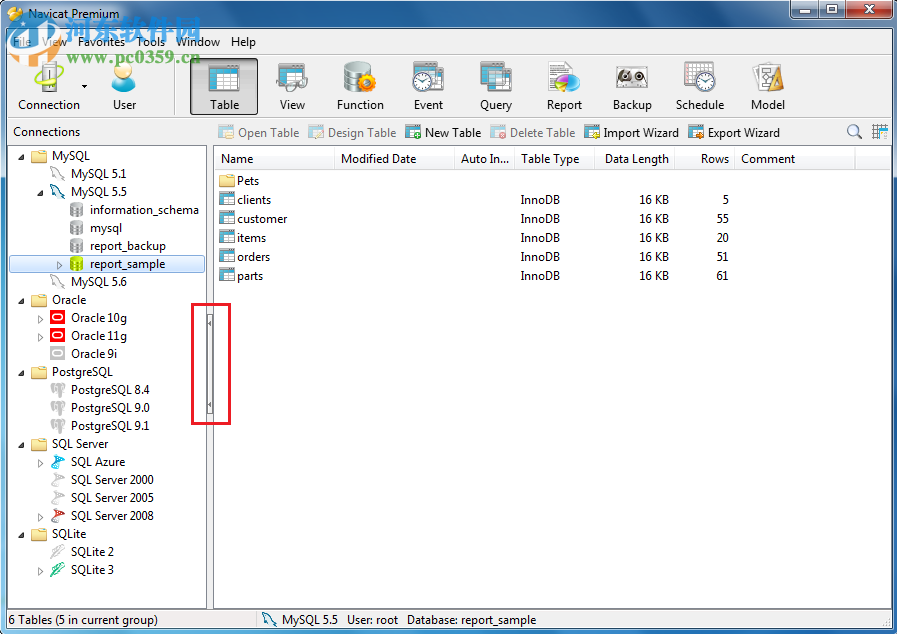Viewport: 897px width, 634px height.
Task: Select the orders table
Action: coord(245,256)
